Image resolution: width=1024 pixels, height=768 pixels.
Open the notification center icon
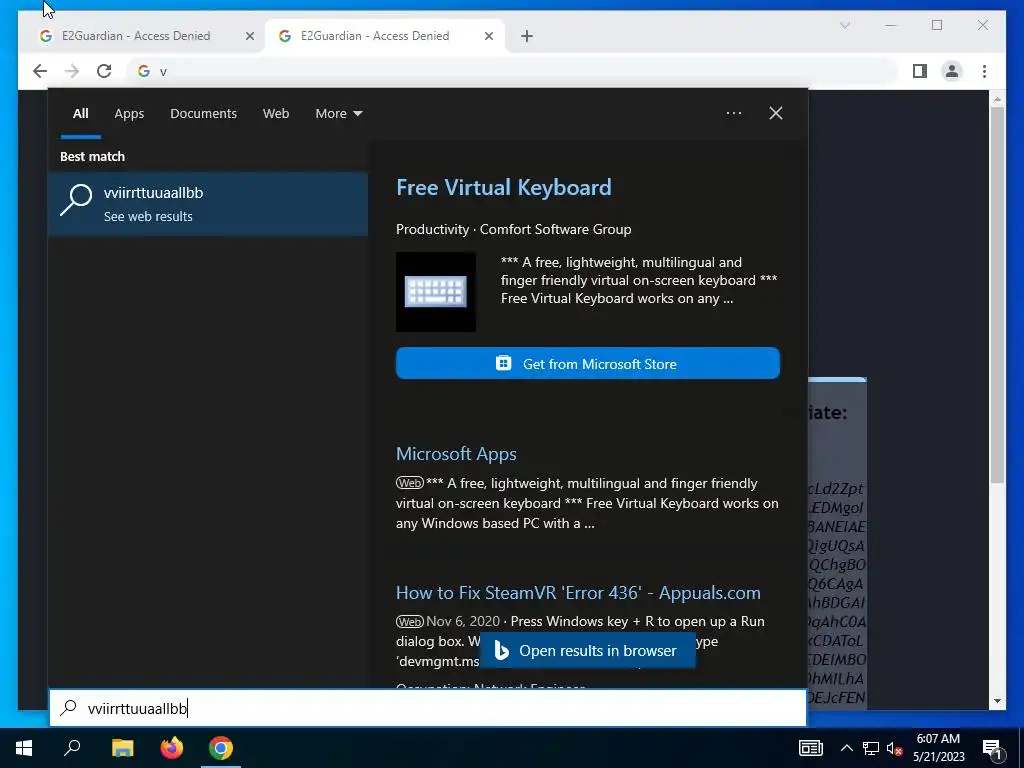(992, 750)
